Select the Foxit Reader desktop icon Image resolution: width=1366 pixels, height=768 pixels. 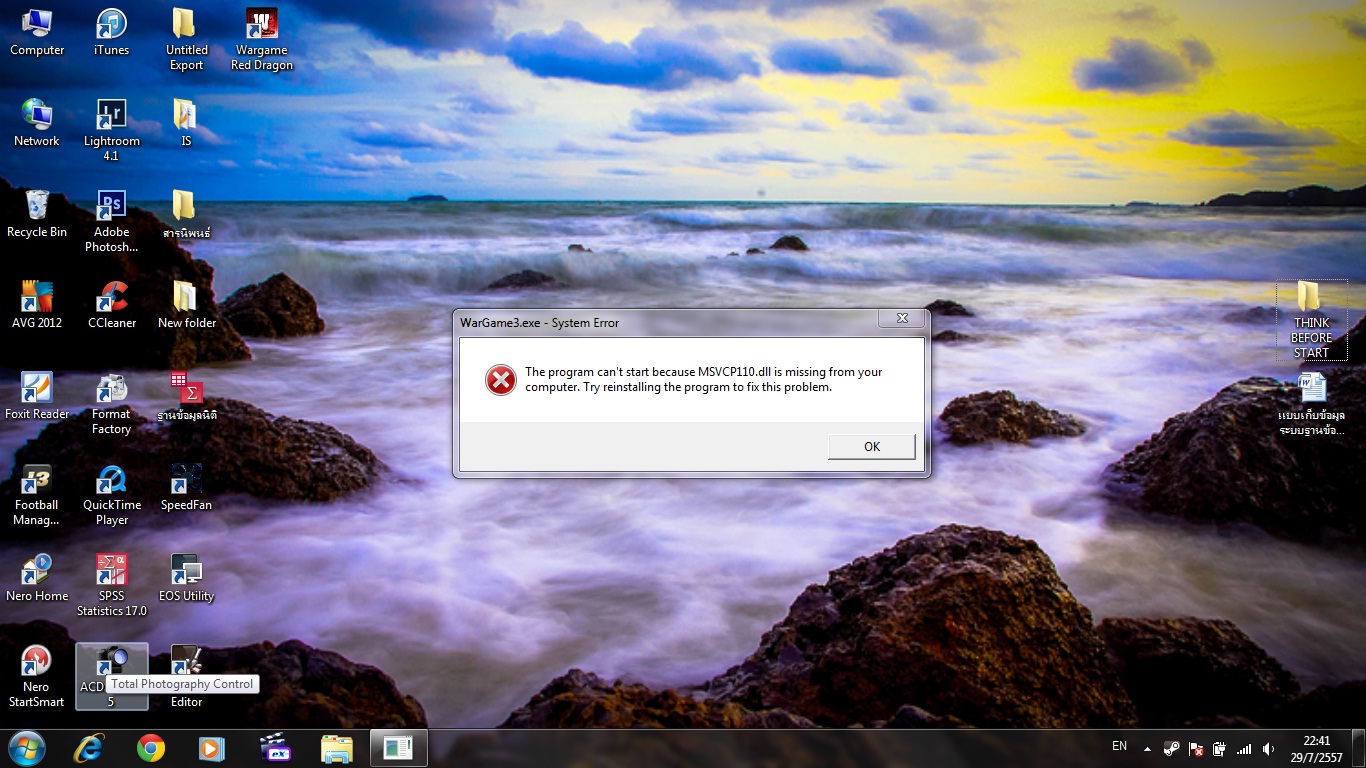(37, 390)
